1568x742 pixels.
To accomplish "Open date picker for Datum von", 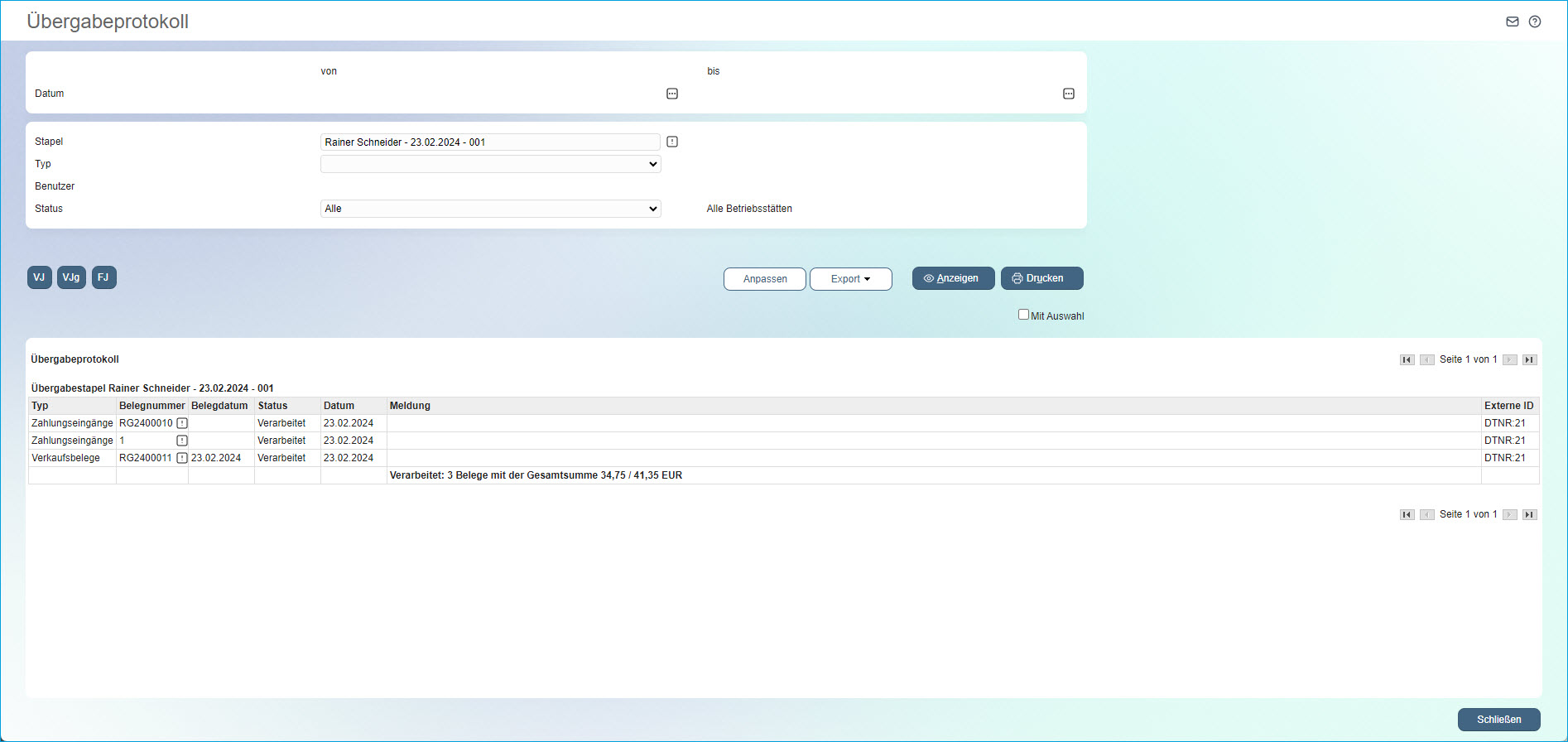I will click(x=672, y=94).
